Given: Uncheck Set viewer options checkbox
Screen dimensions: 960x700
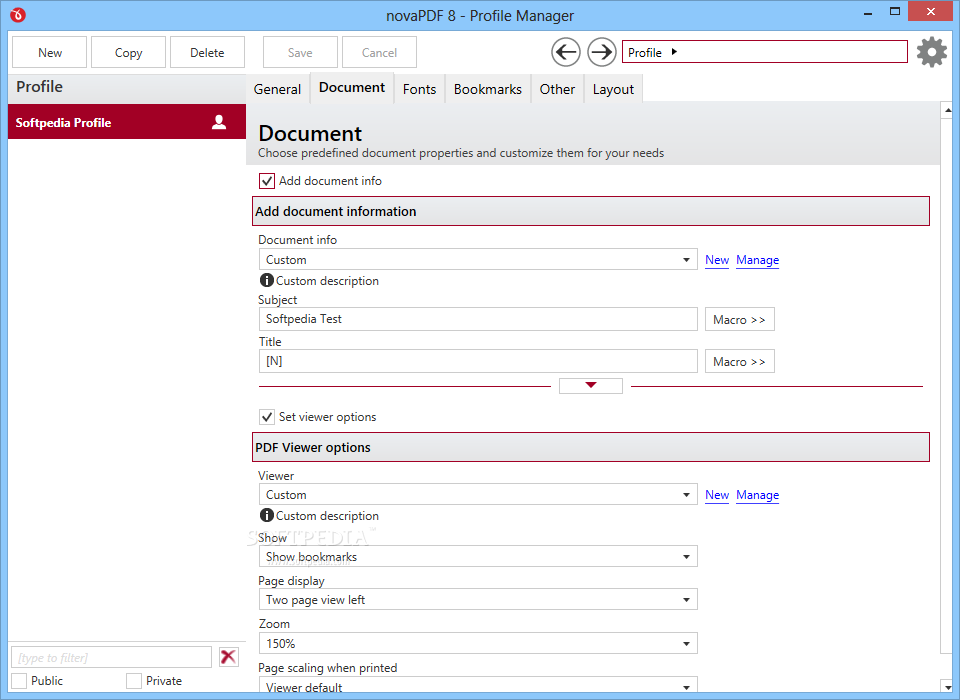Looking at the screenshot, I should (266, 417).
